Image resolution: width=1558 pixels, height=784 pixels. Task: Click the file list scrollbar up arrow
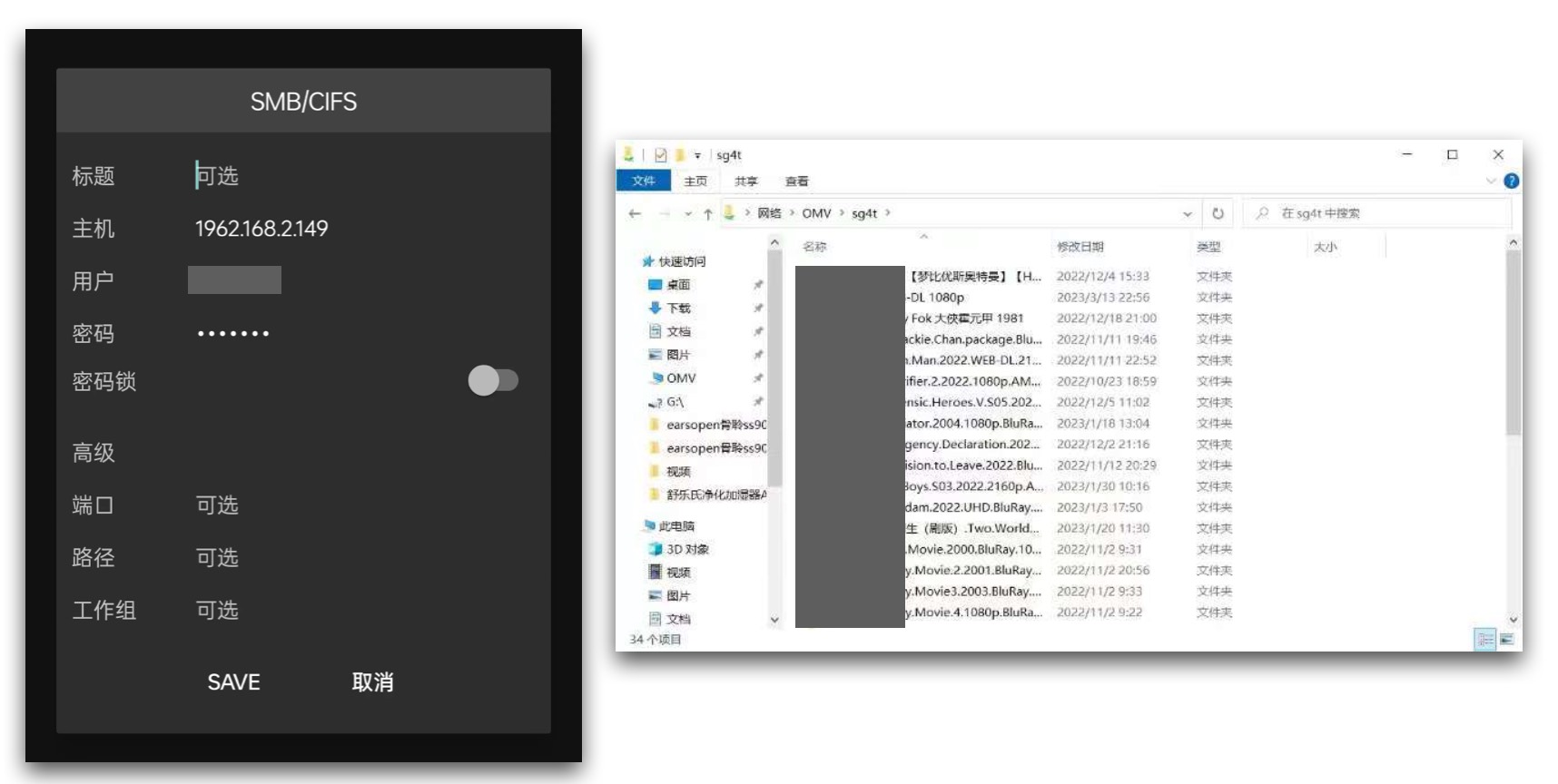[x=1513, y=243]
